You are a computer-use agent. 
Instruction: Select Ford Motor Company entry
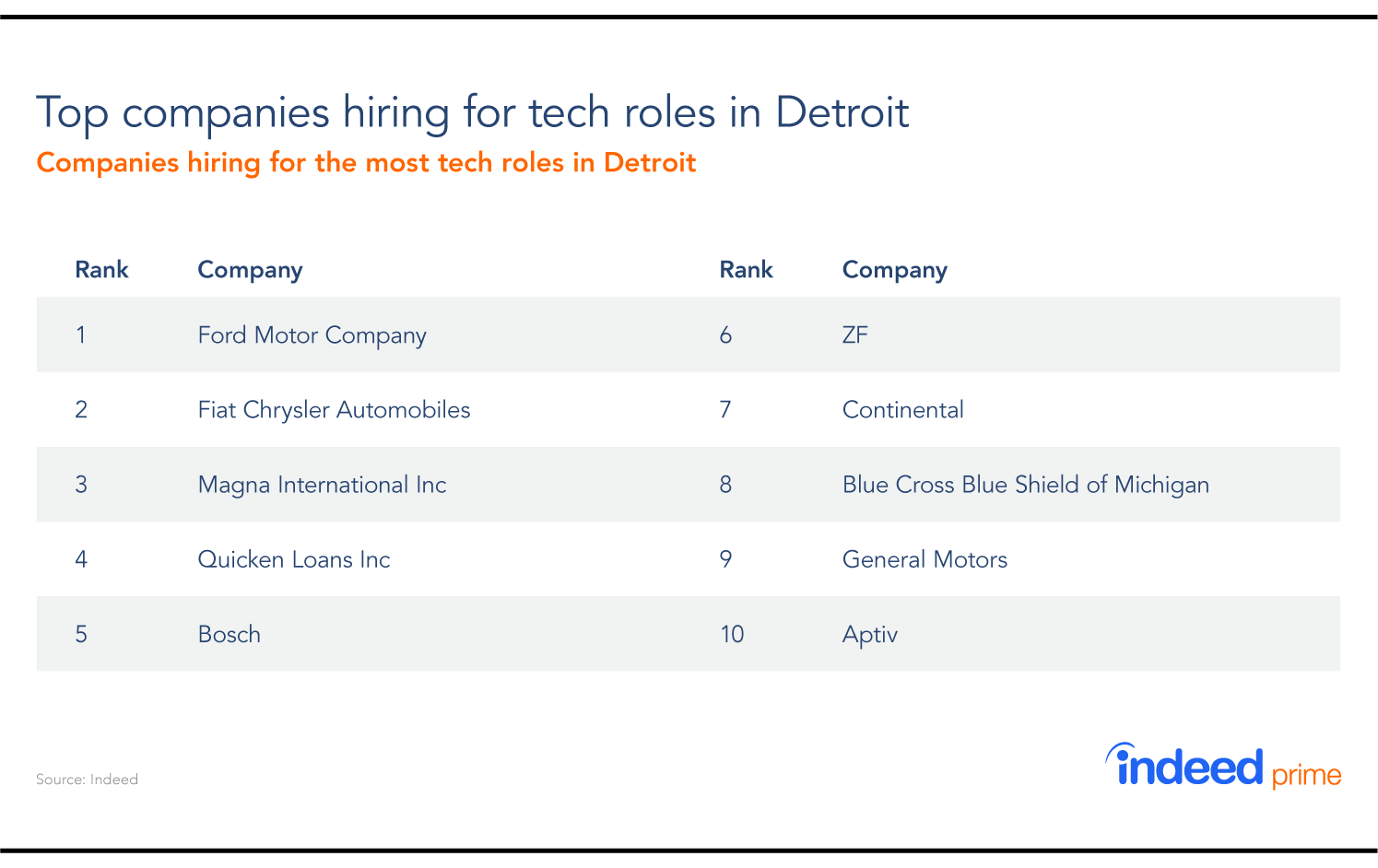tap(312, 334)
